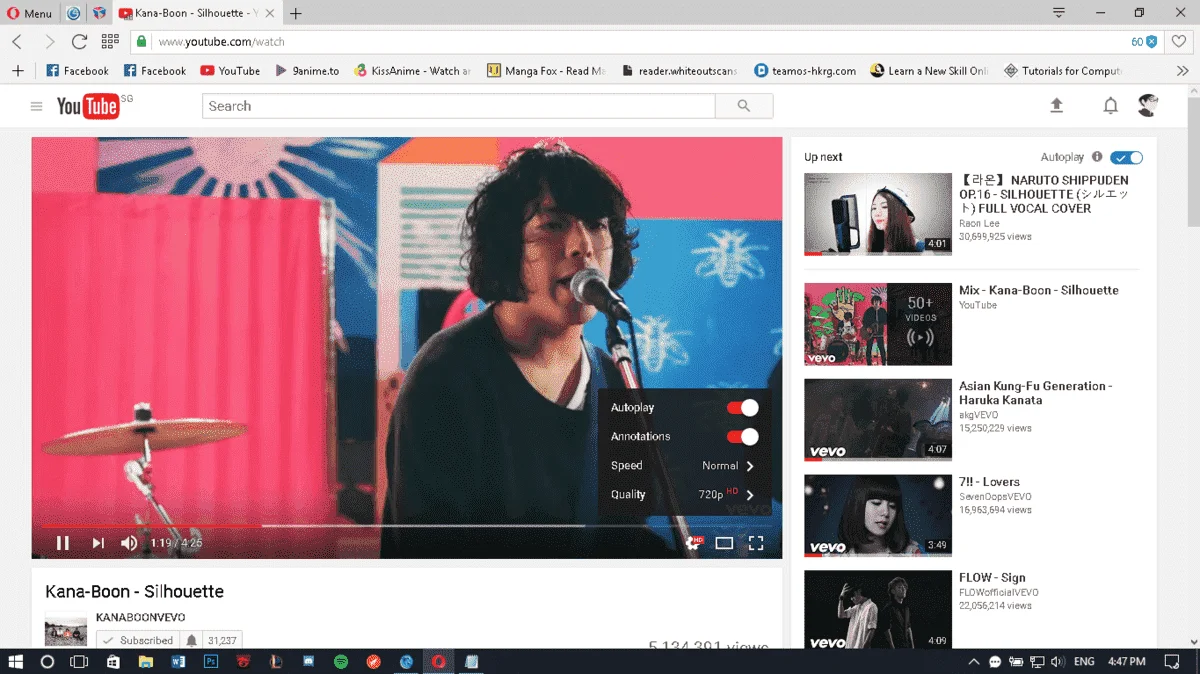1200x674 pixels.
Task: Open the teamos-hkrg.com bookmark
Action: tap(806, 71)
